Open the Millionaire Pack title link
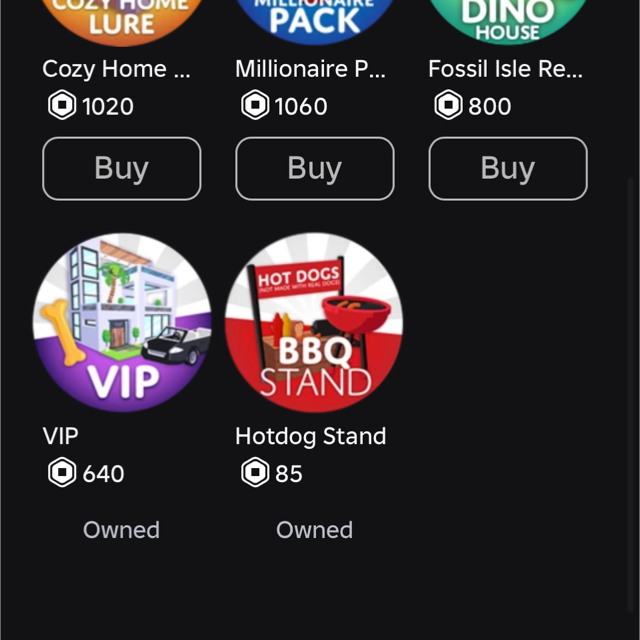 [309, 69]
